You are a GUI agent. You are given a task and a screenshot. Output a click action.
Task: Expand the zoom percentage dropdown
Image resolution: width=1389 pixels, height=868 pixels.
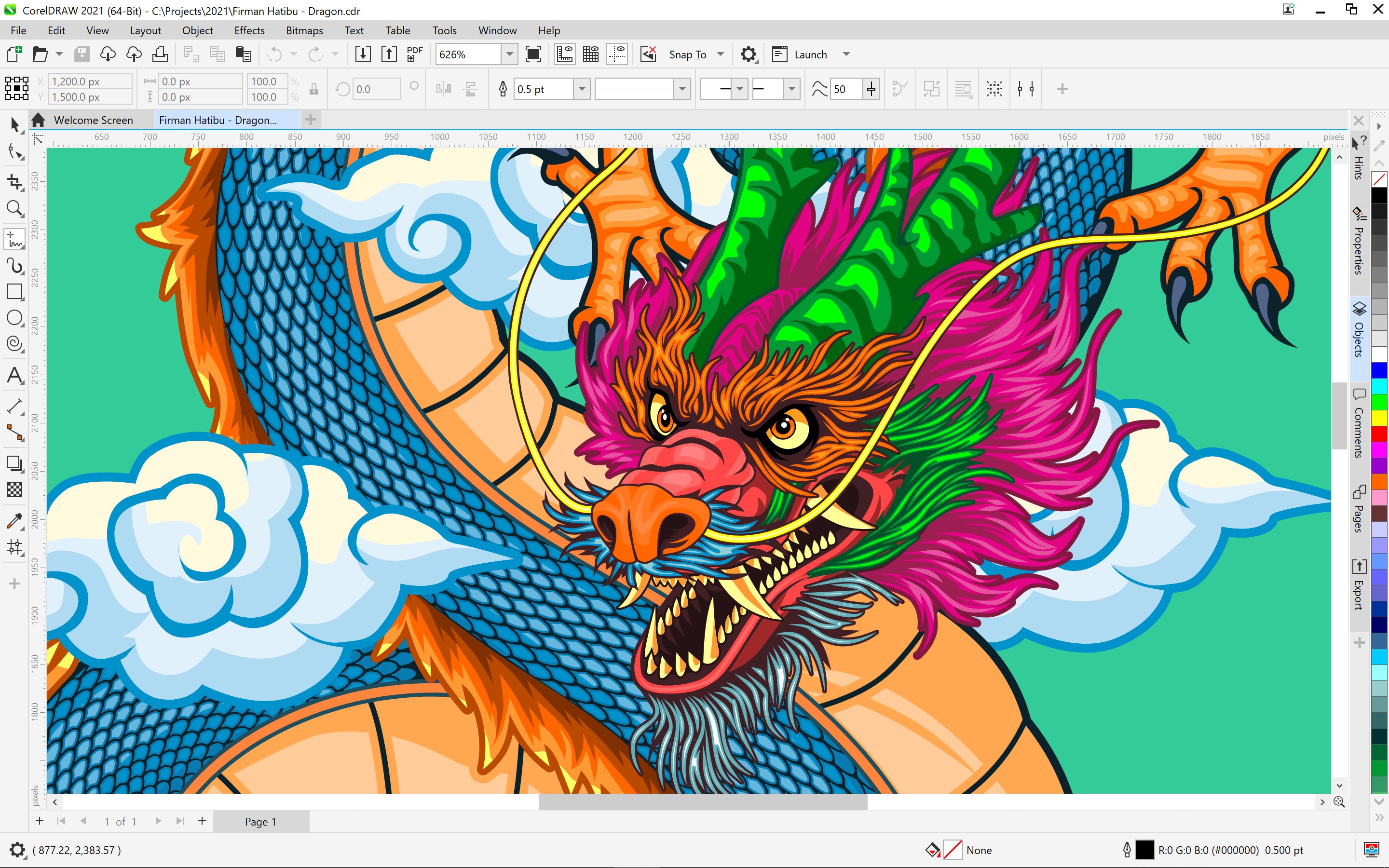click(x=510, y=55)
